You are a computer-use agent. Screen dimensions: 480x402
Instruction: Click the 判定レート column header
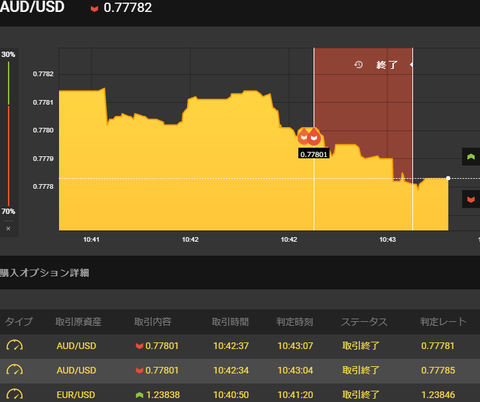click(443, 322)
